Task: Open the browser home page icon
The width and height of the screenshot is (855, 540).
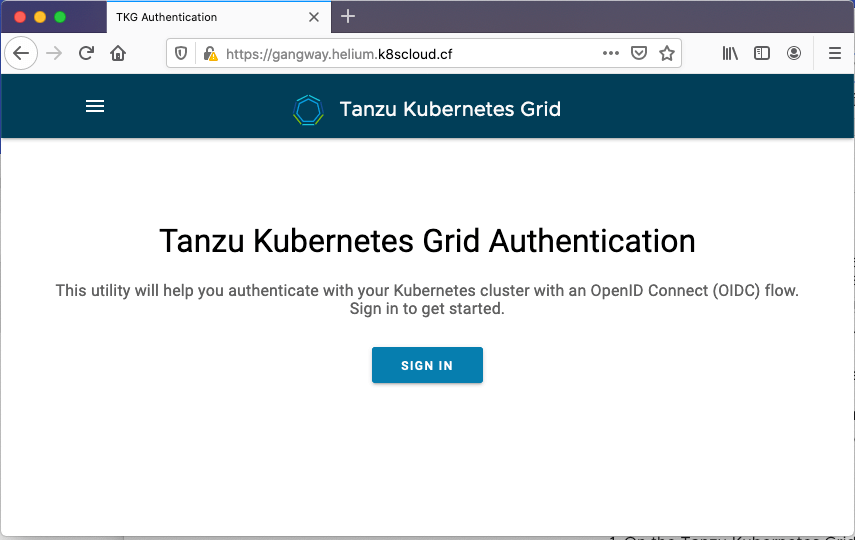Action: 118,53
